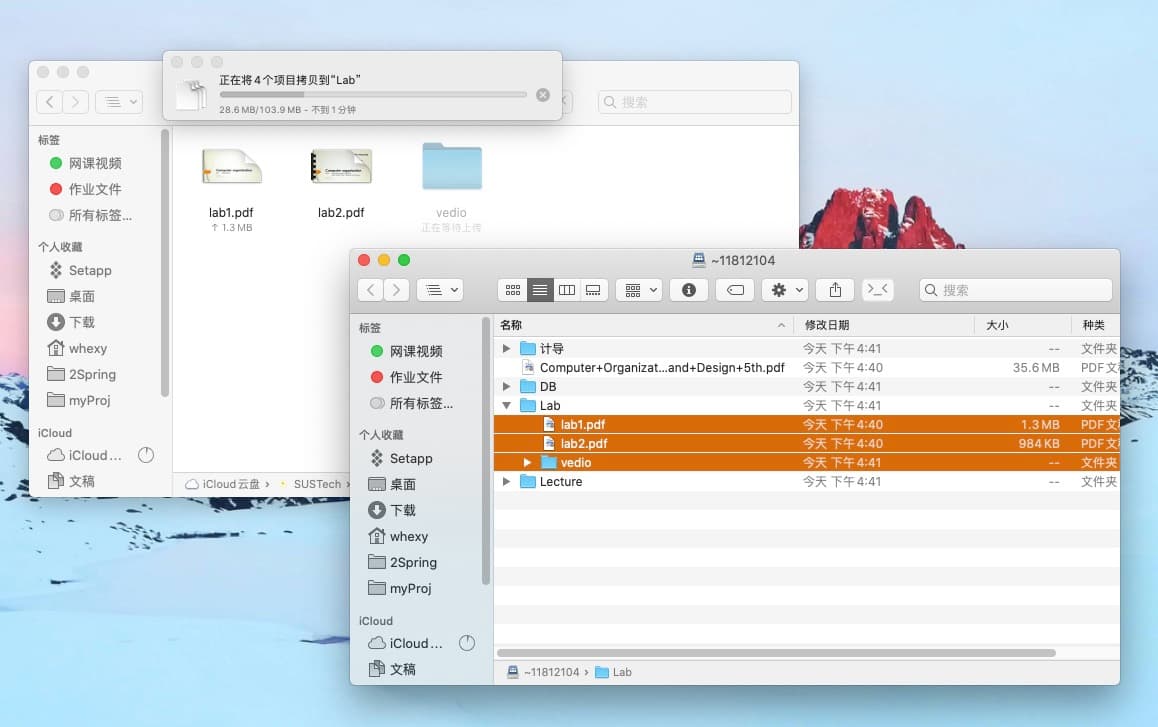Open the share button in toolbar

[x=835, y=290]
